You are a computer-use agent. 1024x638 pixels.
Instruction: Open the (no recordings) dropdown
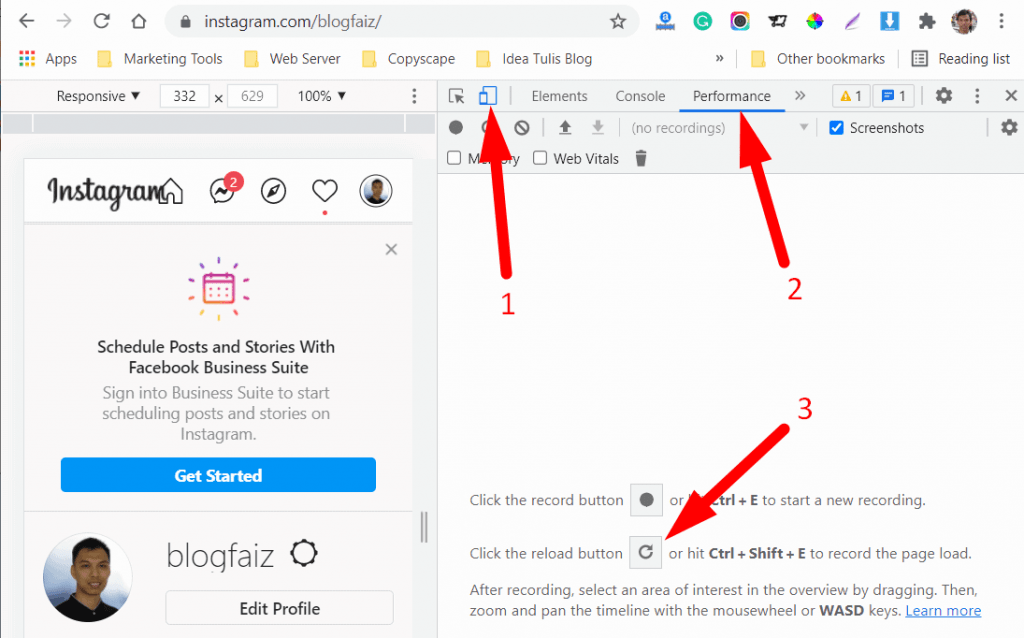point(719,127)
